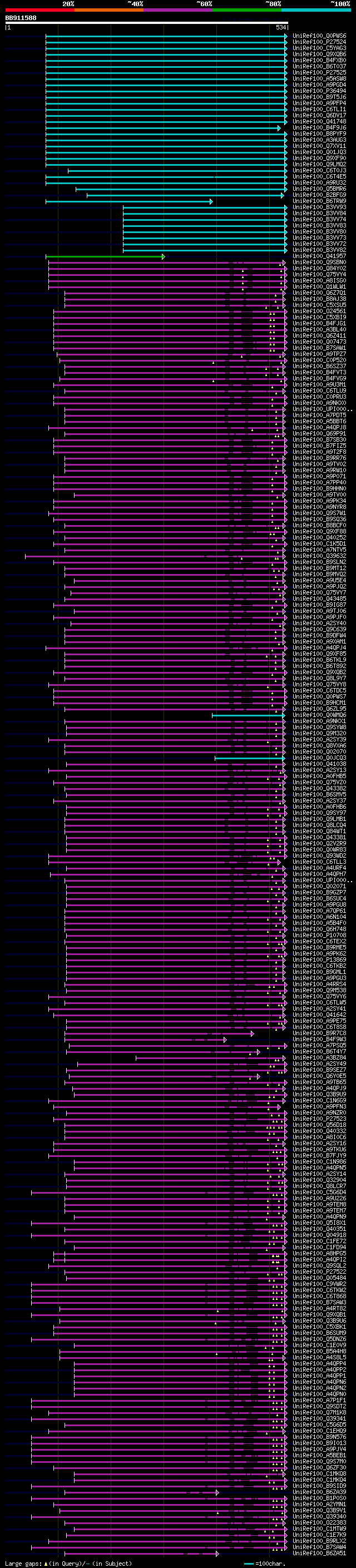Select the UniRef100_Q5BMR6 label
The height and width of the screenshot is (1568, 356).
(319, 189)
